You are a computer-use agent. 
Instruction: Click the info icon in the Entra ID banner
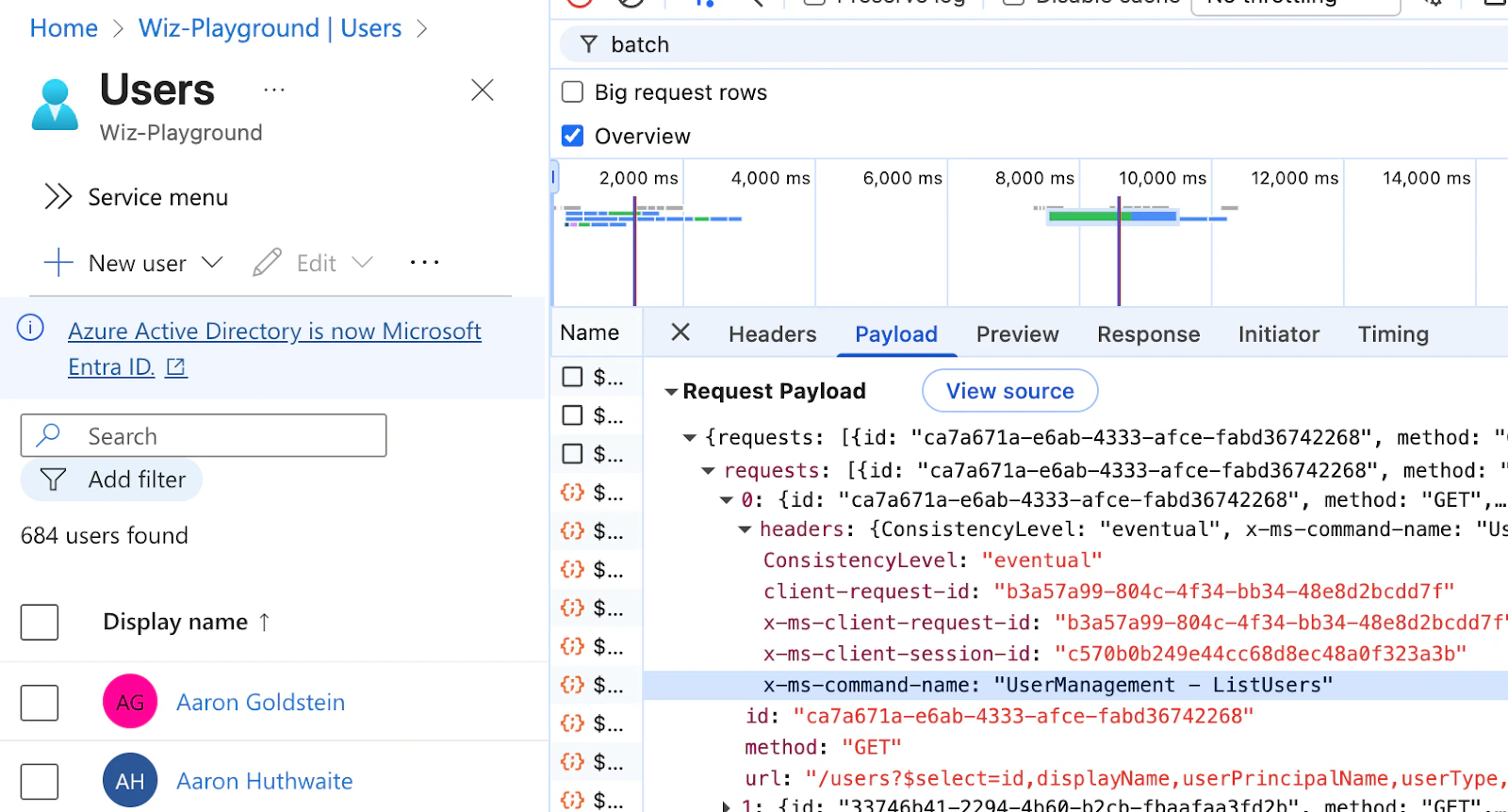pos(31,328)
